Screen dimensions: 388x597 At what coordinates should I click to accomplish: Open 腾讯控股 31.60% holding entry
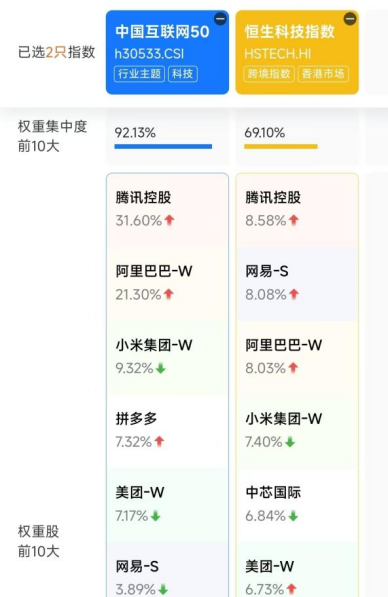point(167,210)
